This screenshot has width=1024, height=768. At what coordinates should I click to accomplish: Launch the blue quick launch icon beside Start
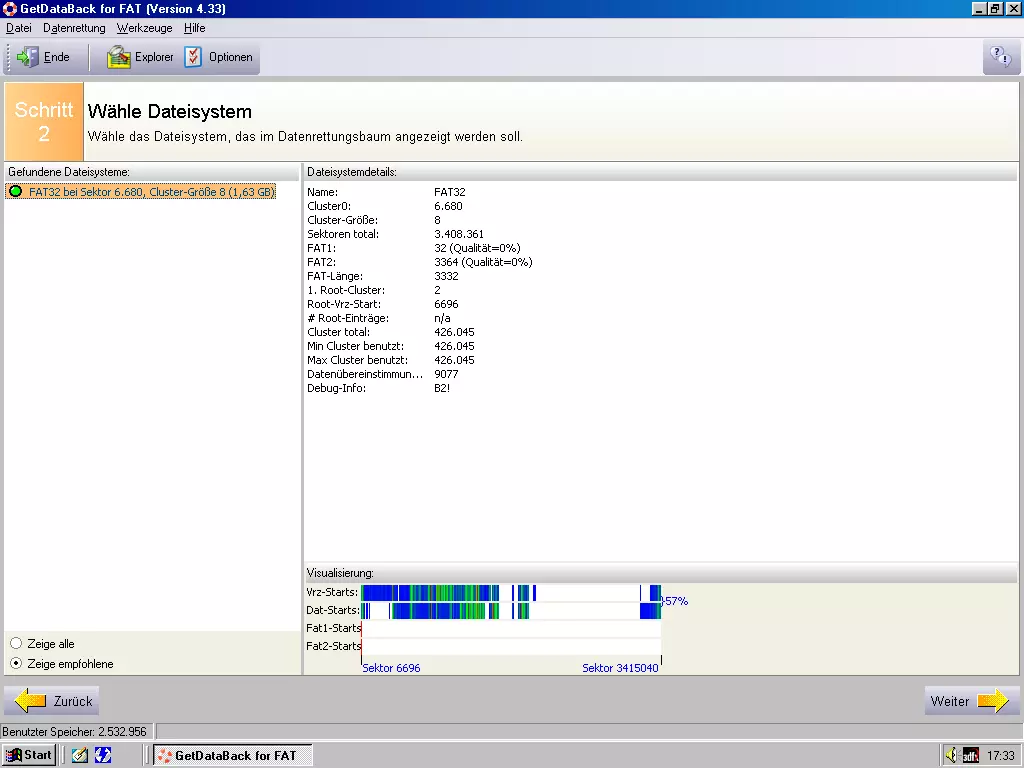click(x=103, y=755)
